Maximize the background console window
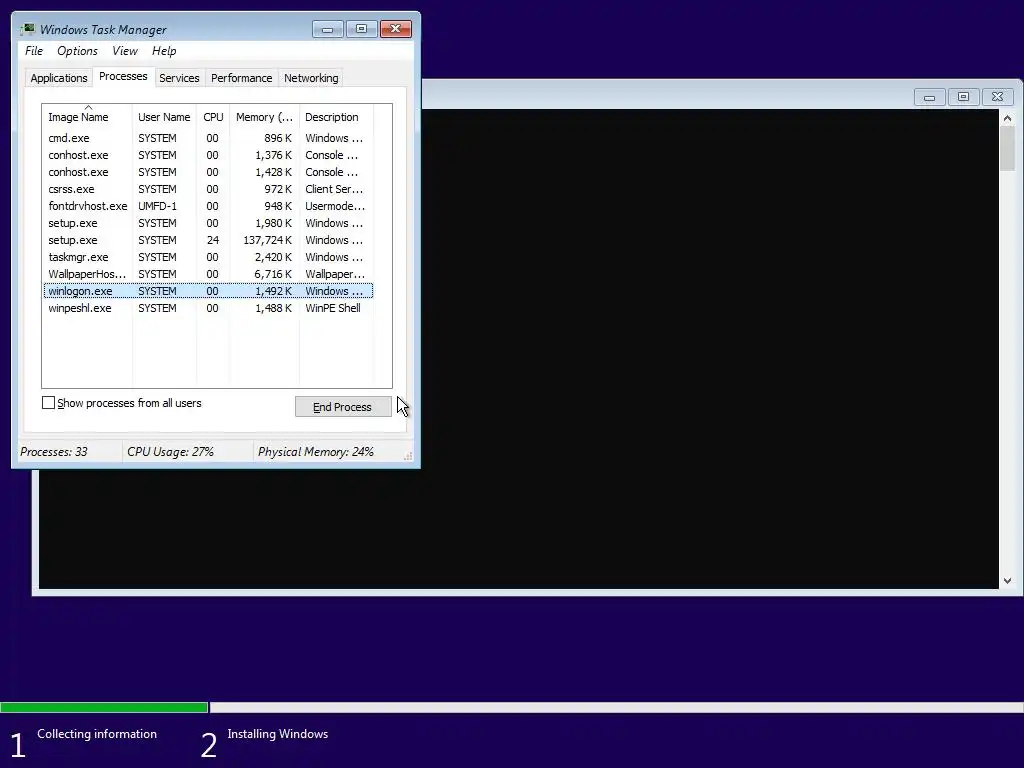 [963, 97]
